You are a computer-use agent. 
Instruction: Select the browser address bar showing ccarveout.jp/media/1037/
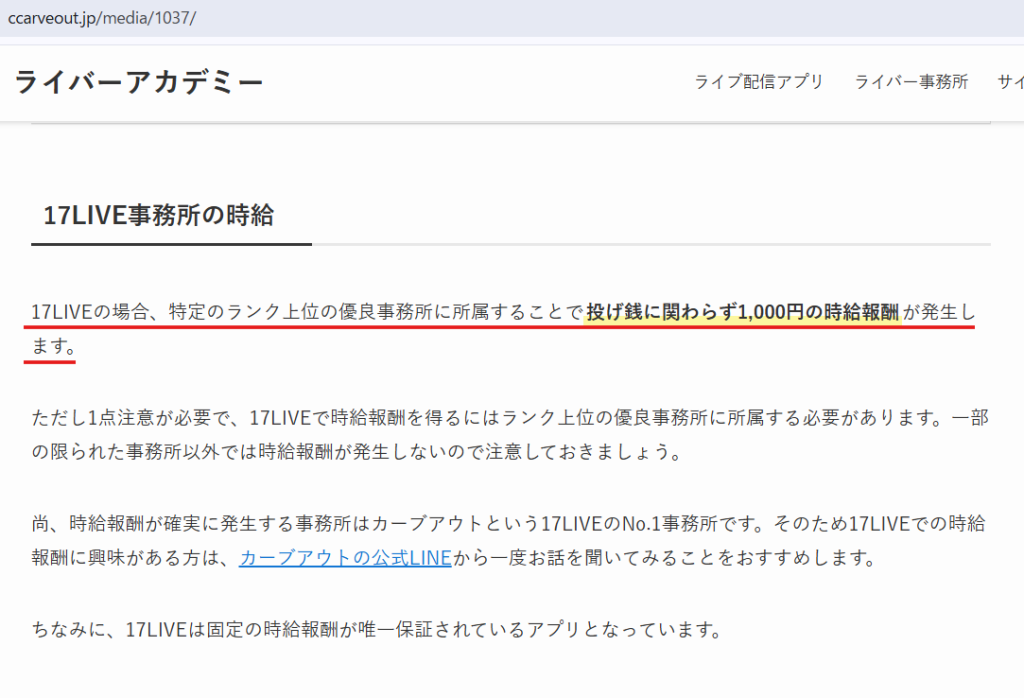[x=100, y=17]
